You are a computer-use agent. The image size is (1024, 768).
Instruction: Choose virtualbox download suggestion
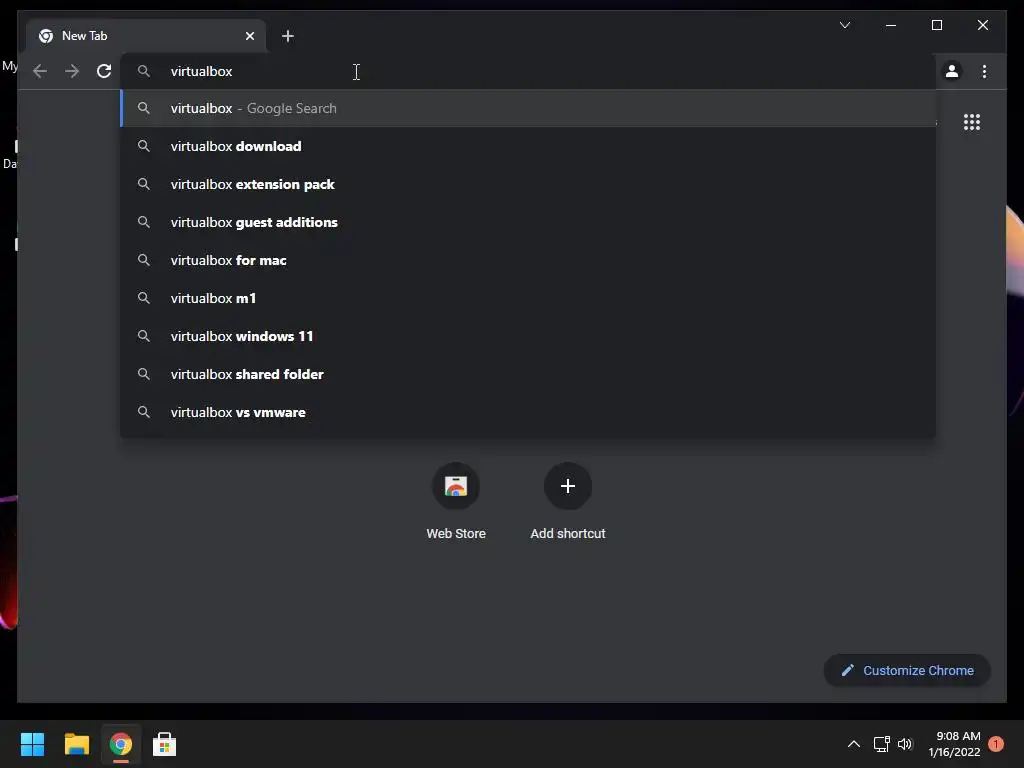pos(528,146)
